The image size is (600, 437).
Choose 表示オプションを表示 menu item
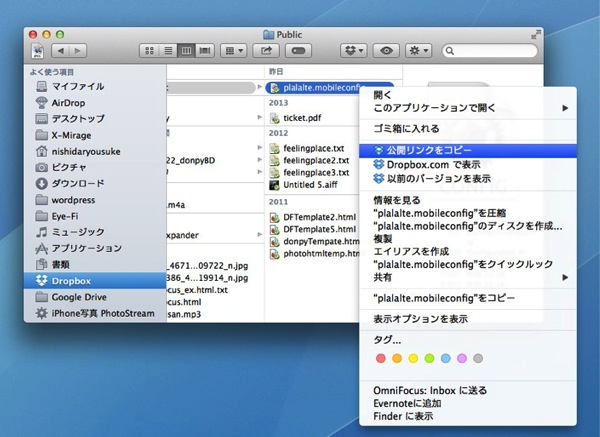[468, 319]
